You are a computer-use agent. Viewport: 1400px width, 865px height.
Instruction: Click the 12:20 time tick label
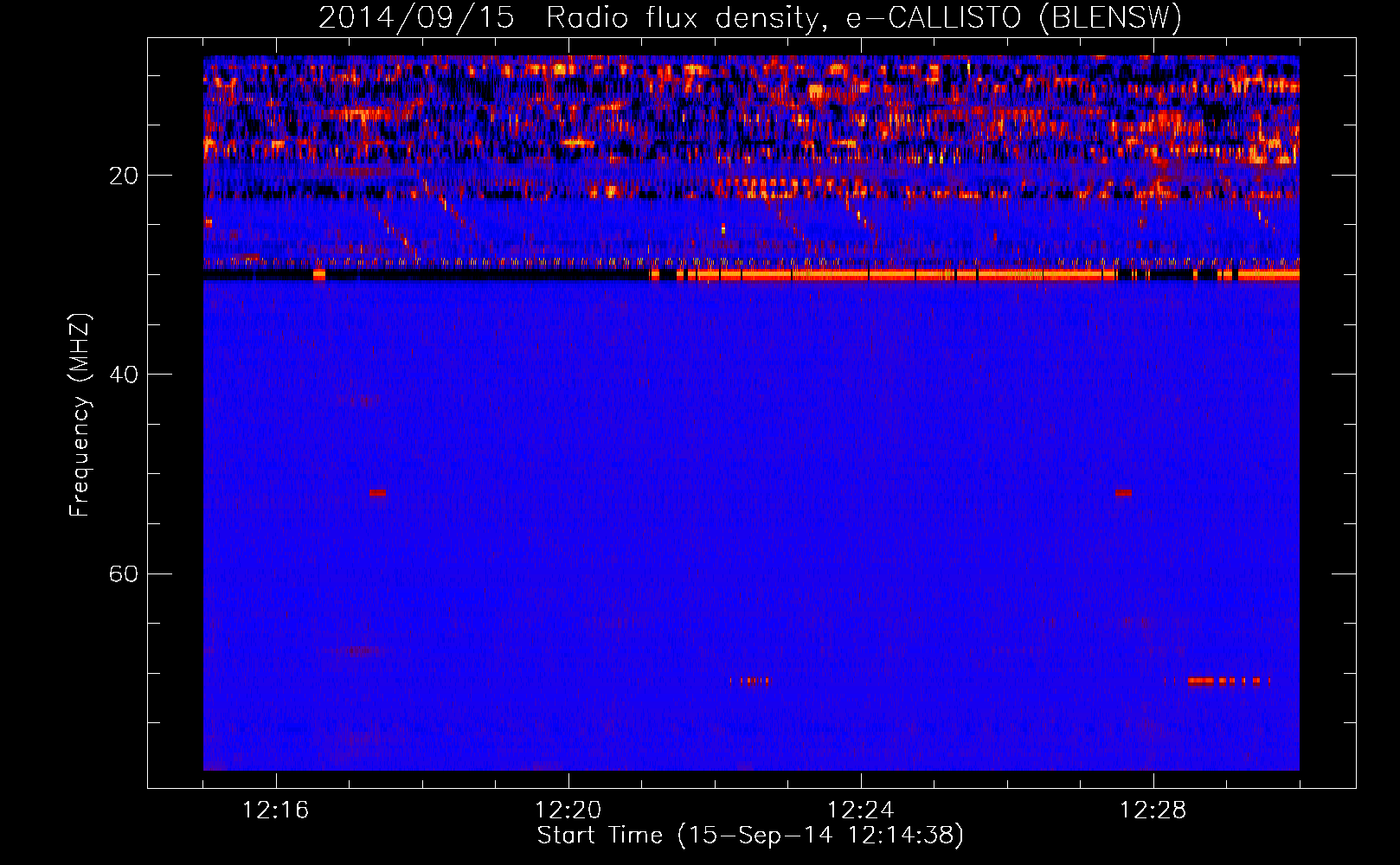[x=568, y=811]
